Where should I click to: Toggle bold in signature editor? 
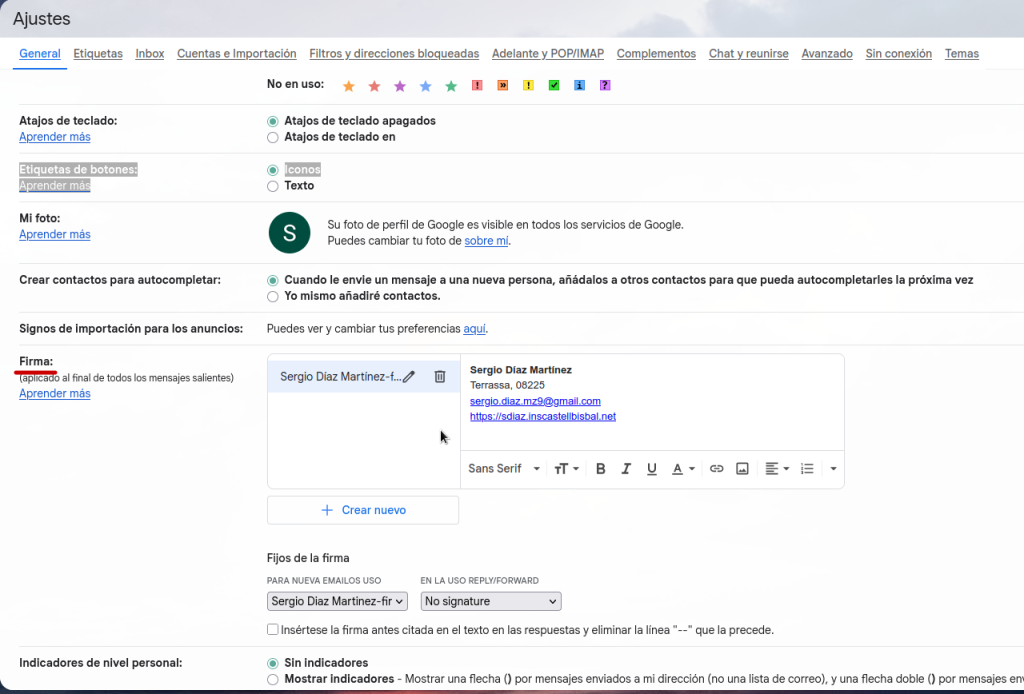(601, 469)
